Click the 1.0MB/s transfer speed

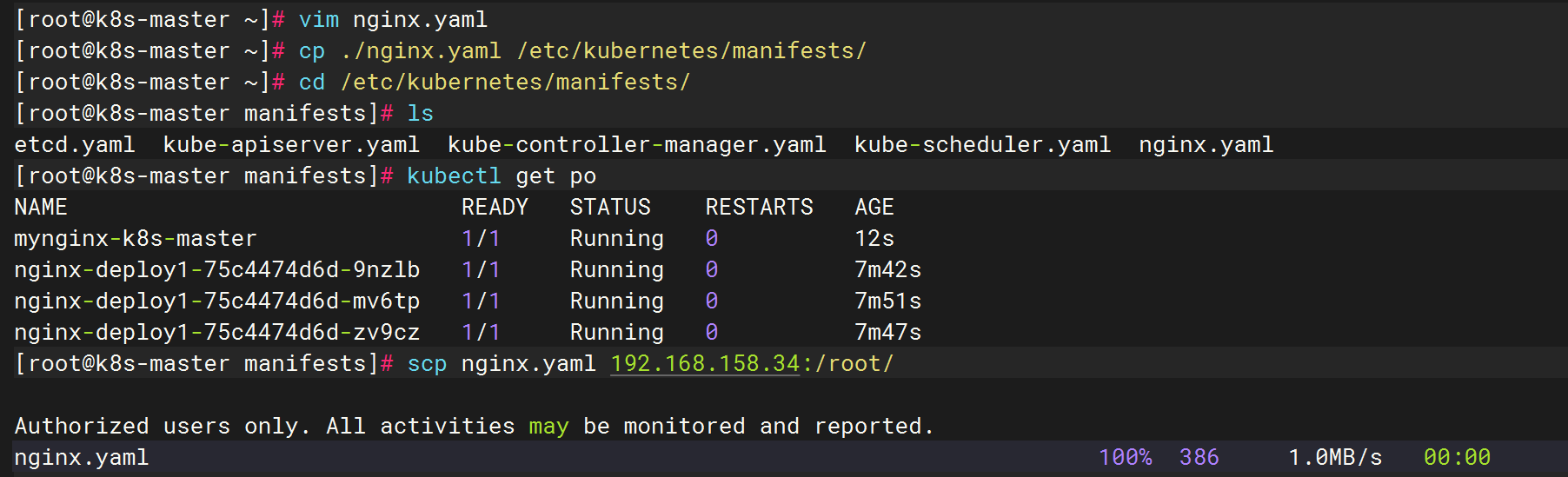(x=1335, y=457)
